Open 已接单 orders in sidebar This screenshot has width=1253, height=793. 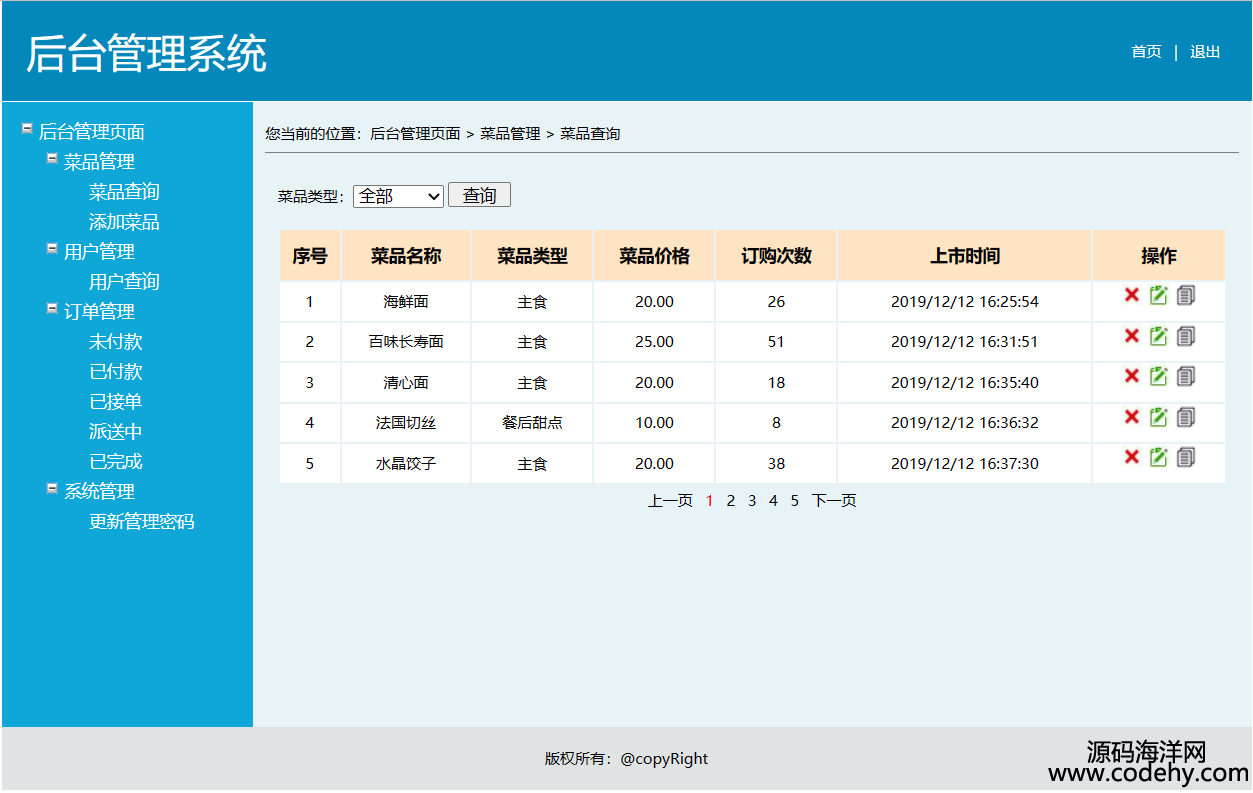[116, 402]
